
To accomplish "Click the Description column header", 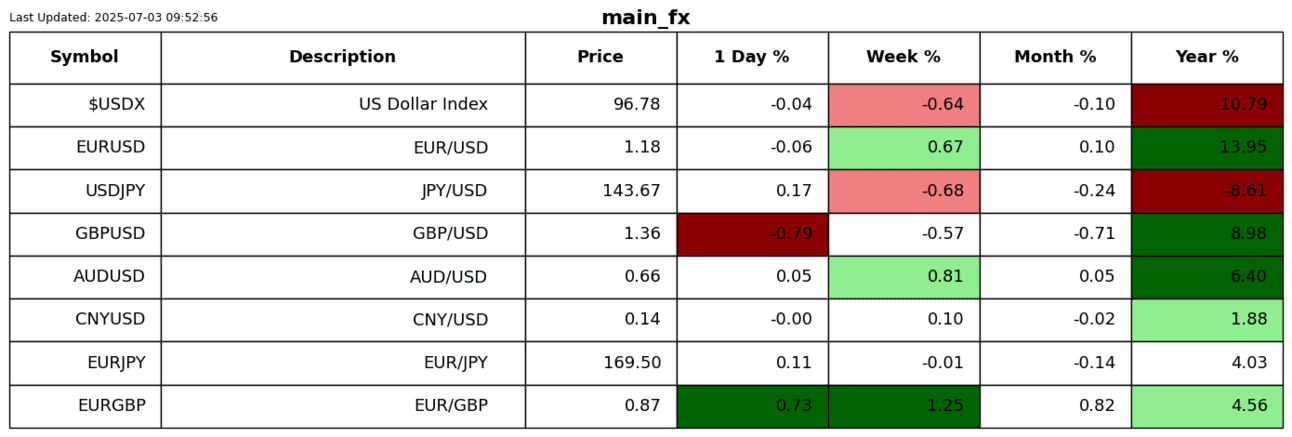I will click(342, 57).
